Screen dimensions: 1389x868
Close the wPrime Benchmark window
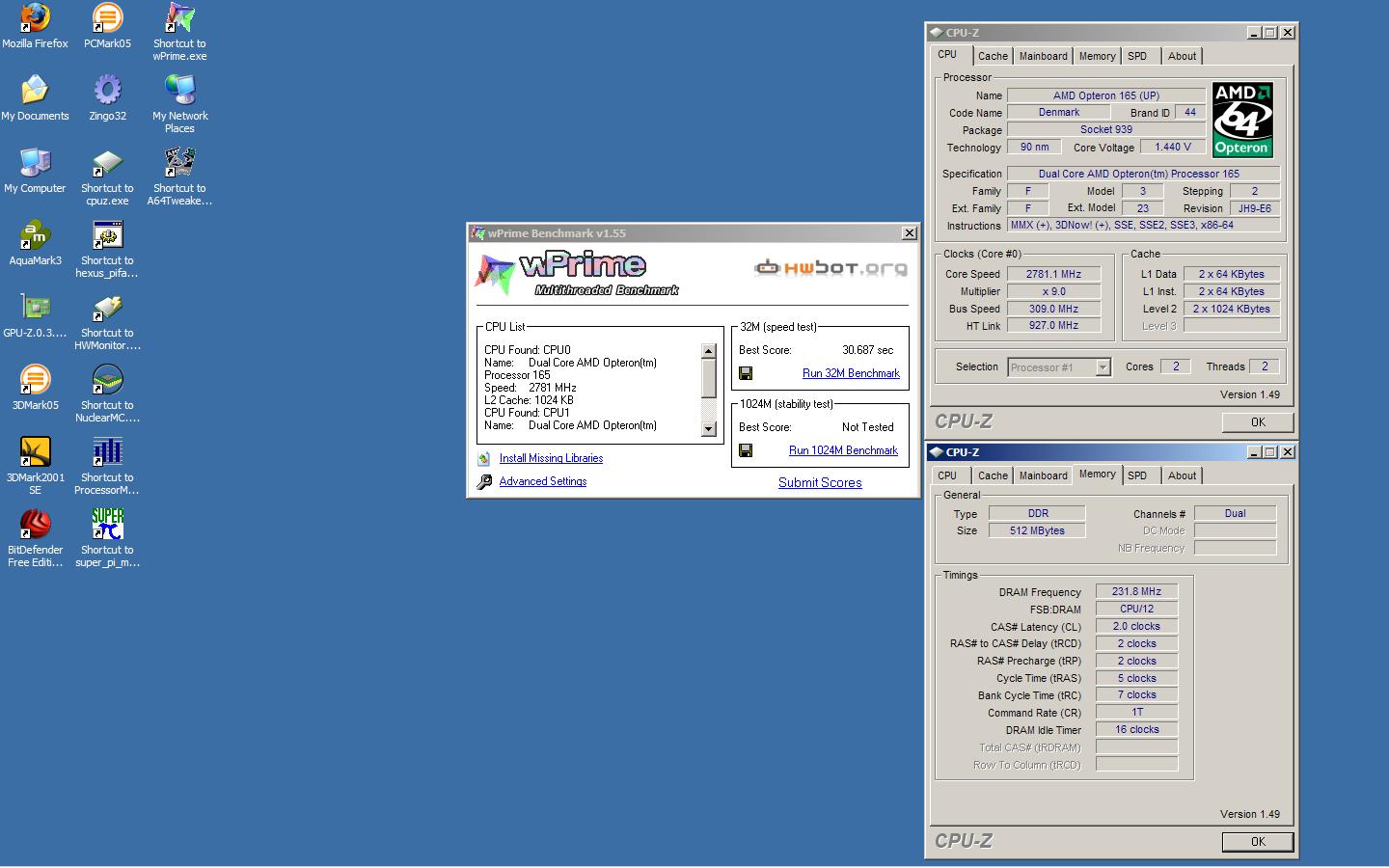click(x=909, y=233)
